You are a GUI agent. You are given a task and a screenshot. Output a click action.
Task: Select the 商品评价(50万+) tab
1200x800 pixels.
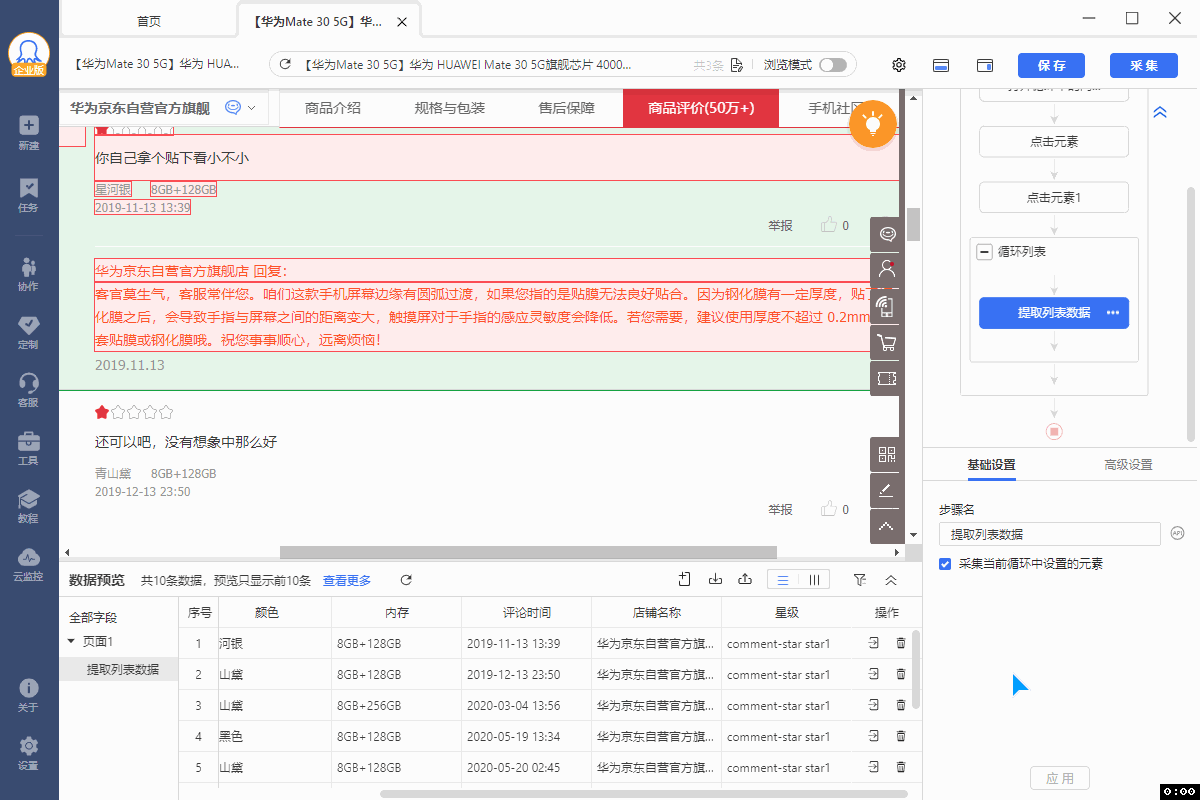[701, 108]
